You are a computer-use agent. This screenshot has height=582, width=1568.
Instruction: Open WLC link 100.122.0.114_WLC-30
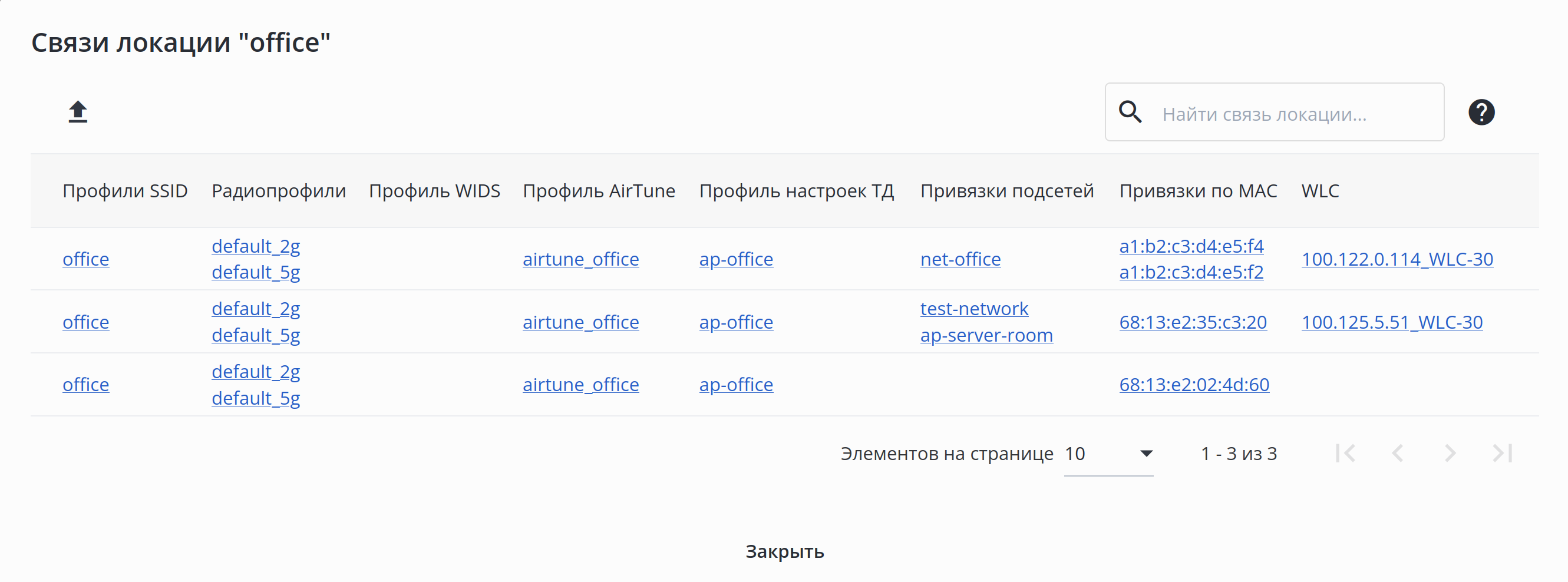[x=1397, y=259]
